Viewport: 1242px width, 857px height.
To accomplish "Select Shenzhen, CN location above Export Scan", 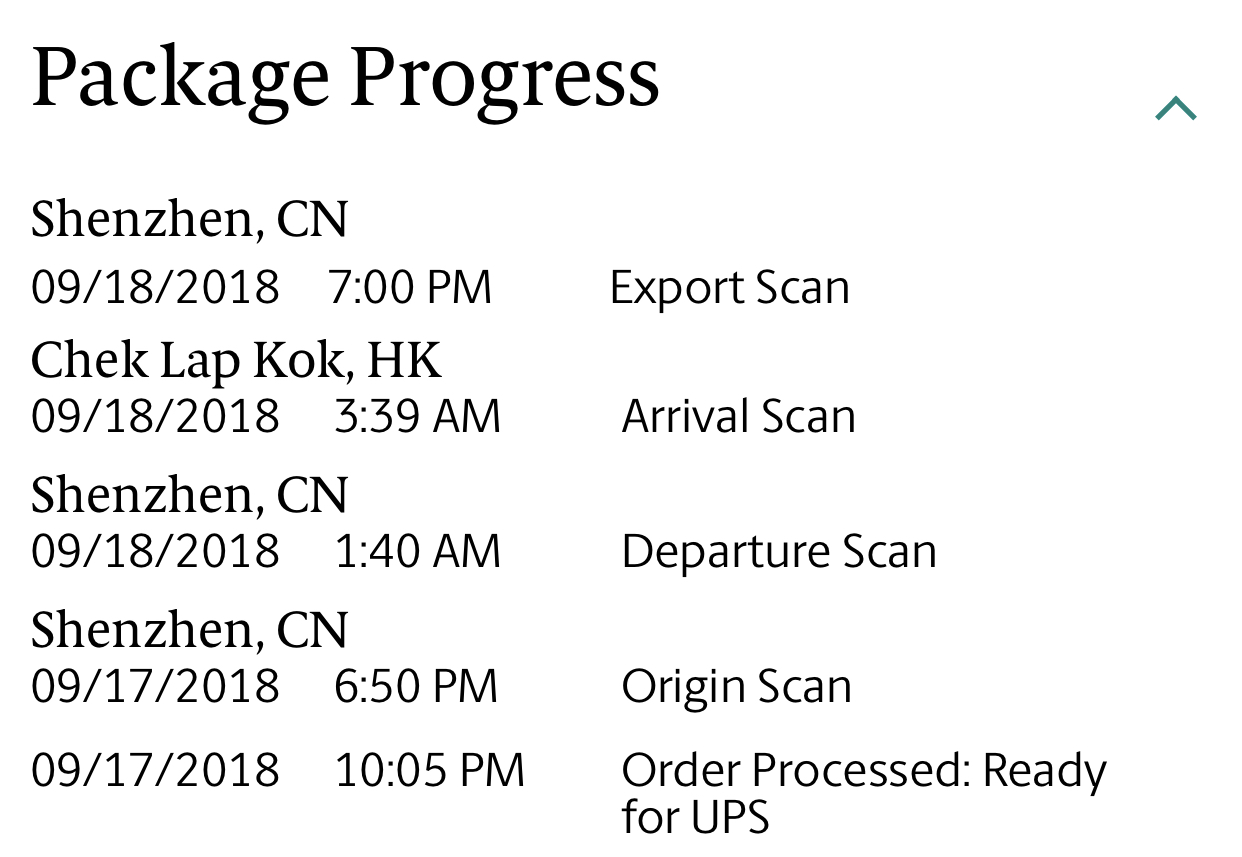I will [x=189, y=219].
